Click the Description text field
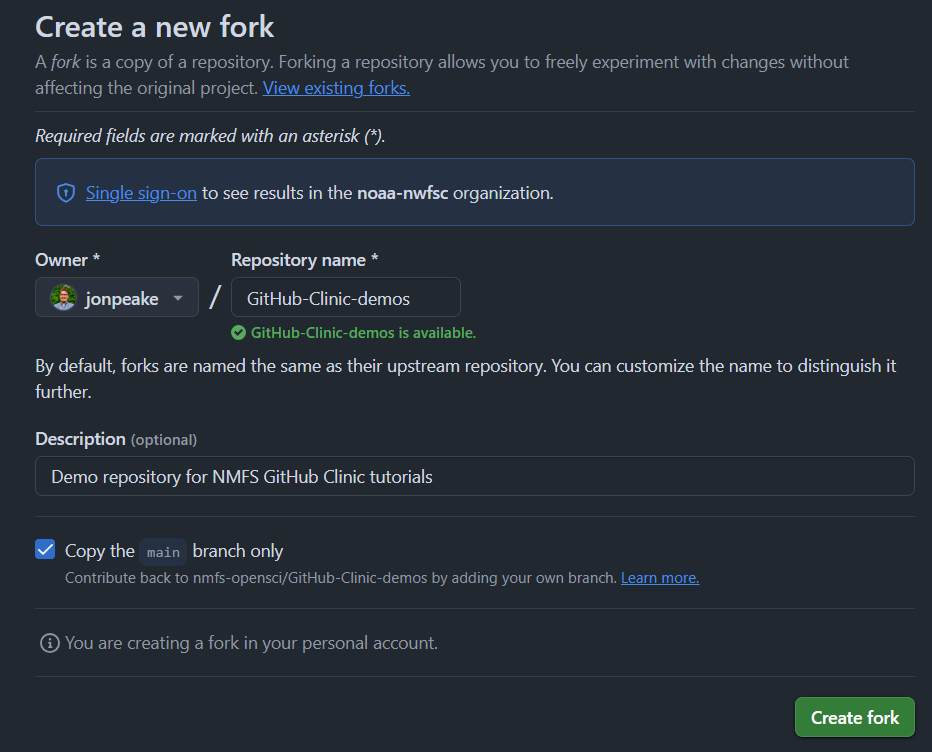 (x=475, y=476)
